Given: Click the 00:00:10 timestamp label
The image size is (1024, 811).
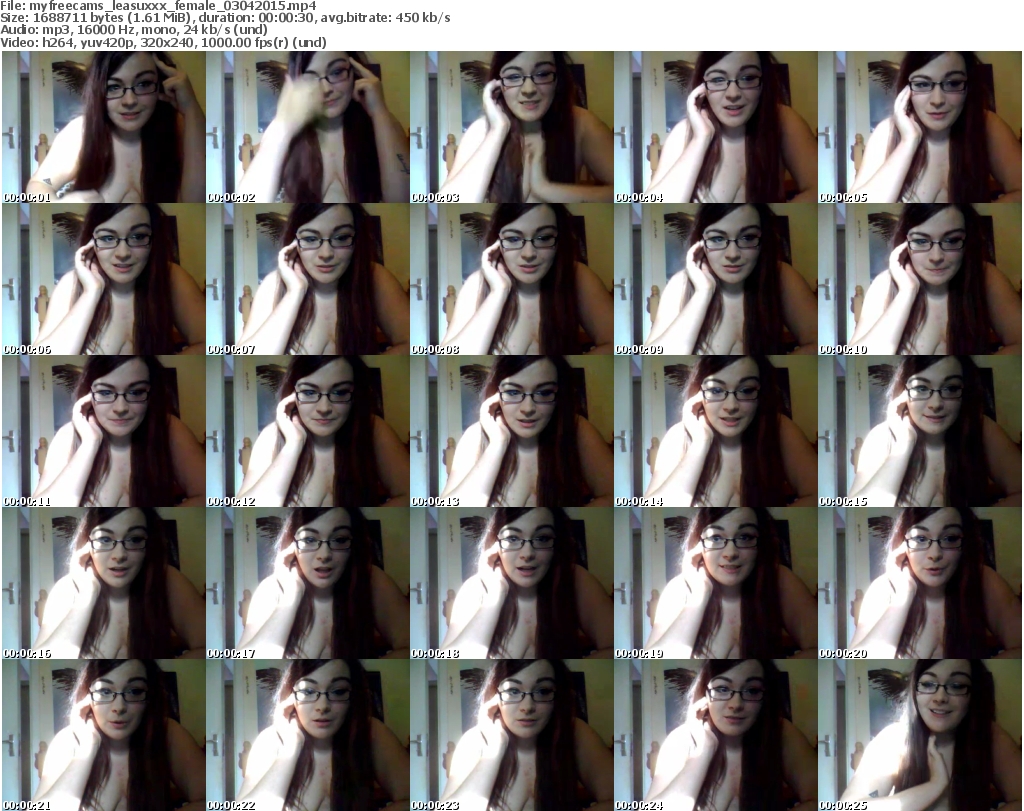Looking at the screenshot, I should 843,350.
